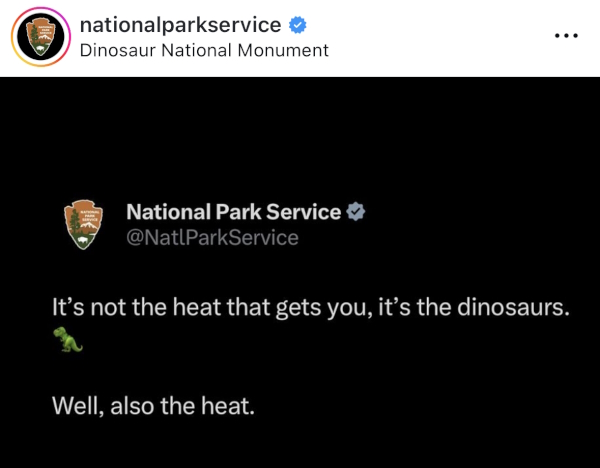Click the nationalparkservice username in header
The height and width of the screenshot is (468, 600).
click(x=180, y=25)
